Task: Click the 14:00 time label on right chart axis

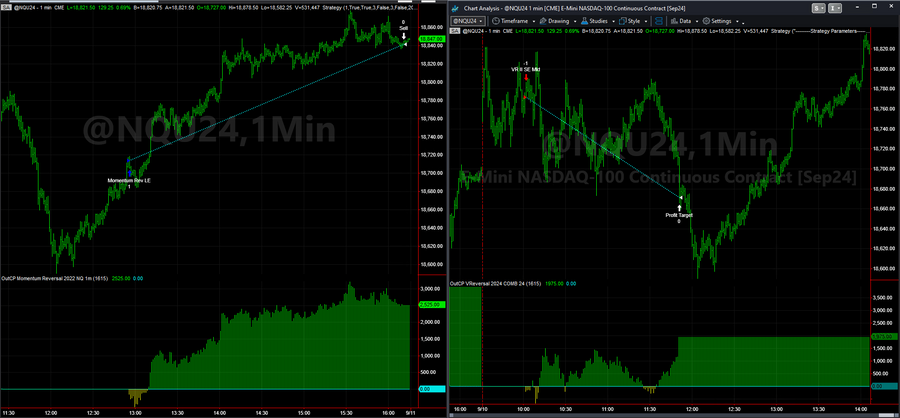Action: coord(863,410)
